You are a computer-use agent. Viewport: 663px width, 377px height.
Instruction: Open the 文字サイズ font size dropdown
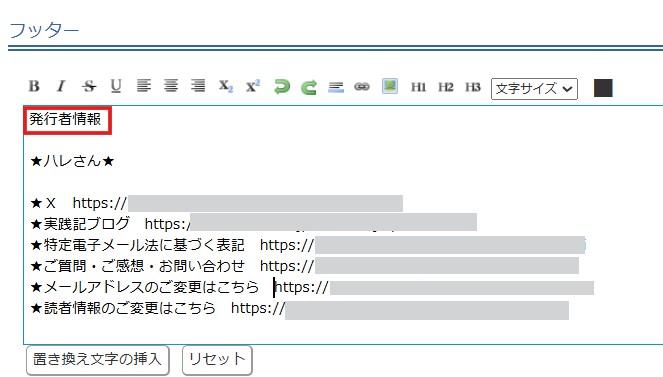pos(534,89)
